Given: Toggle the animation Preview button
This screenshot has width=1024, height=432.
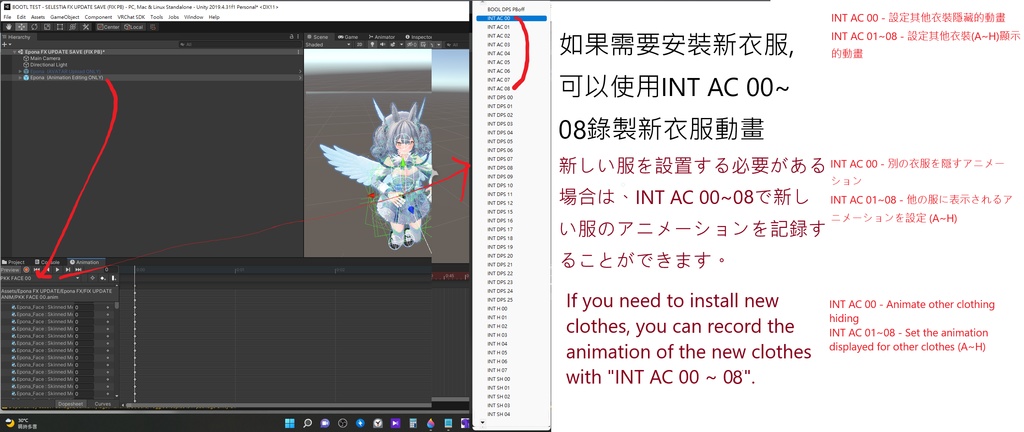Looking at the screenshot, I should [10, 270].
